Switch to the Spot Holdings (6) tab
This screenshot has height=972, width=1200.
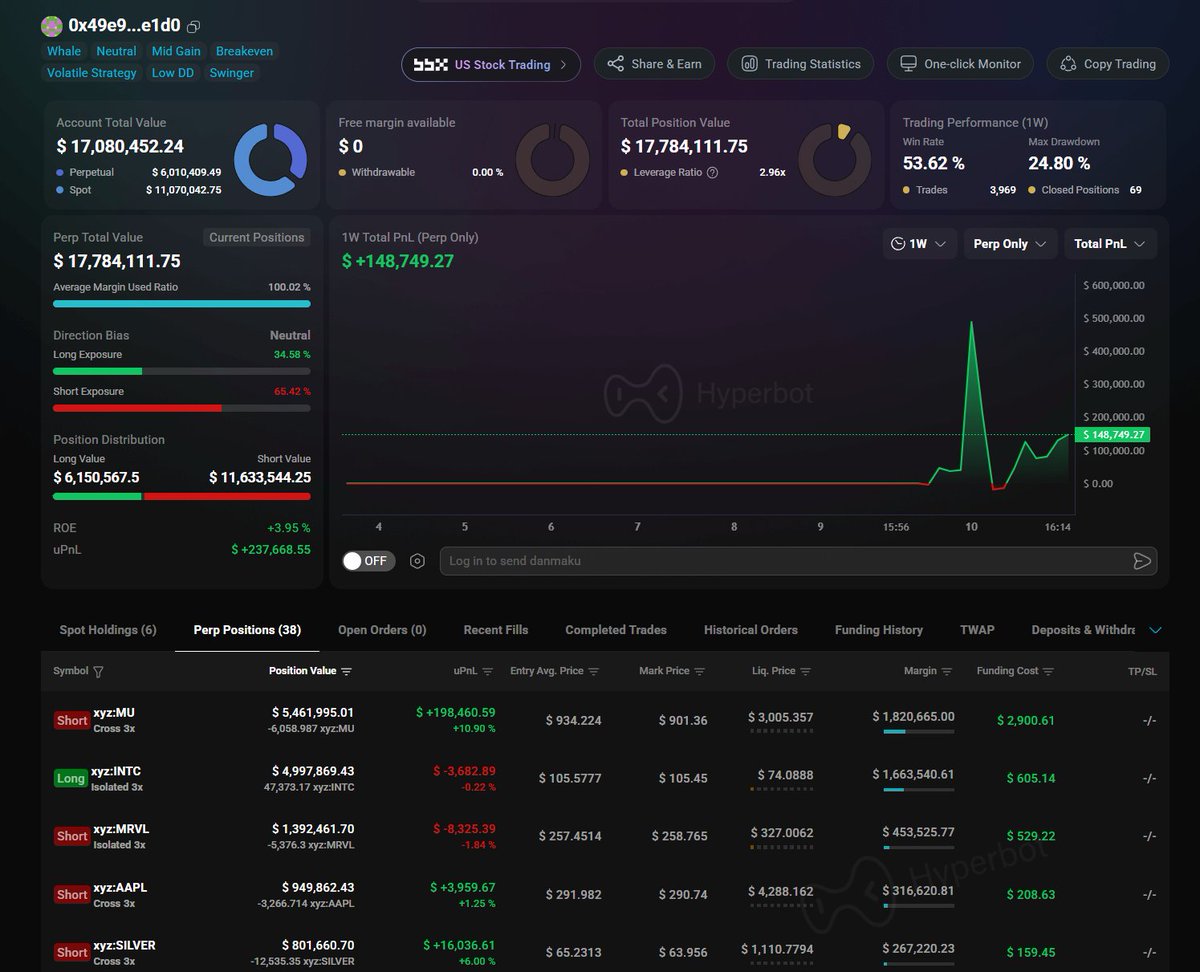(108, 630)
